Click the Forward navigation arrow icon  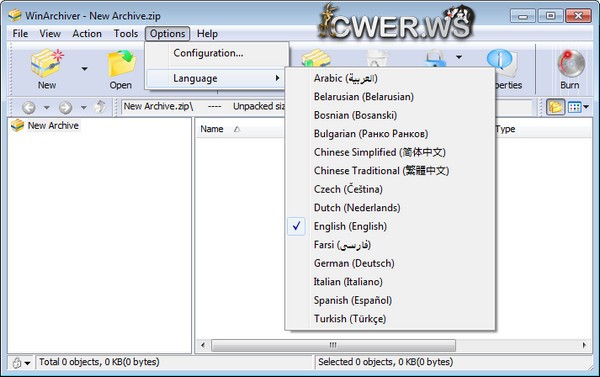(x=65, y=108)
